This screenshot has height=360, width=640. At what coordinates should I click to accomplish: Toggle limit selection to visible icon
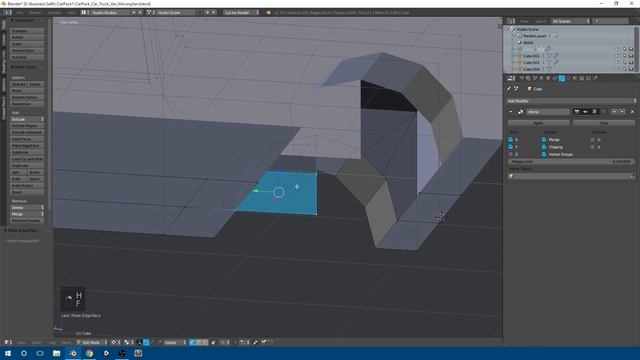click(x=213, y=342)
